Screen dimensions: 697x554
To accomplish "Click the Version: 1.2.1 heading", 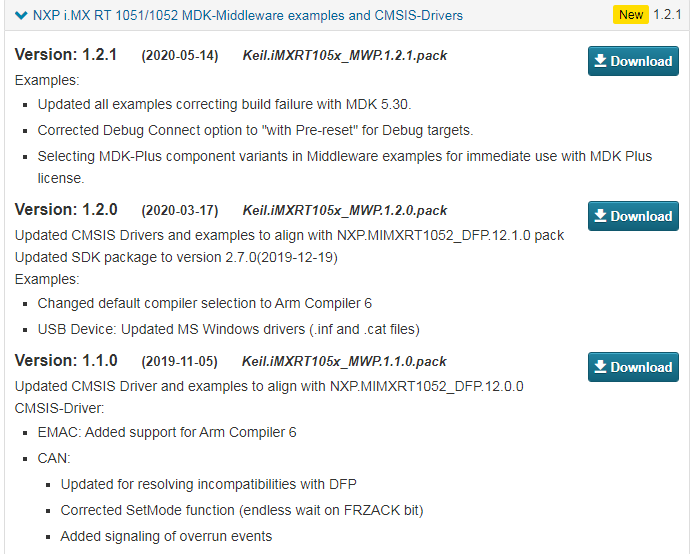I will click(66, 55).
